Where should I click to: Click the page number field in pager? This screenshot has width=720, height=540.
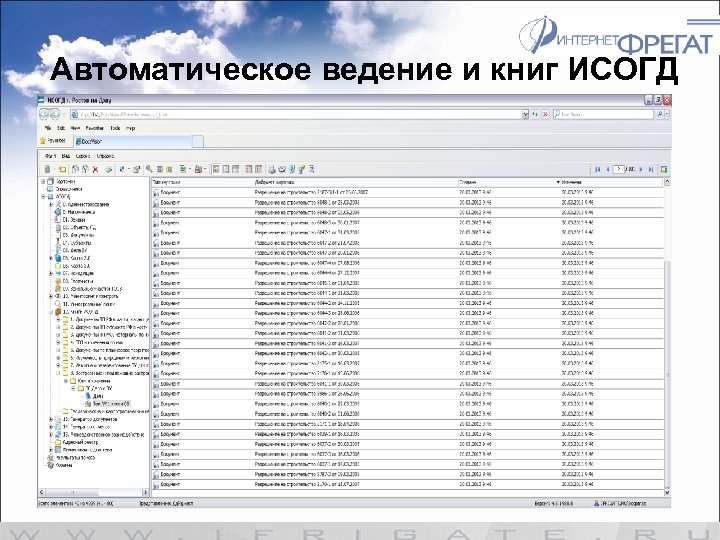click(619, 169)
